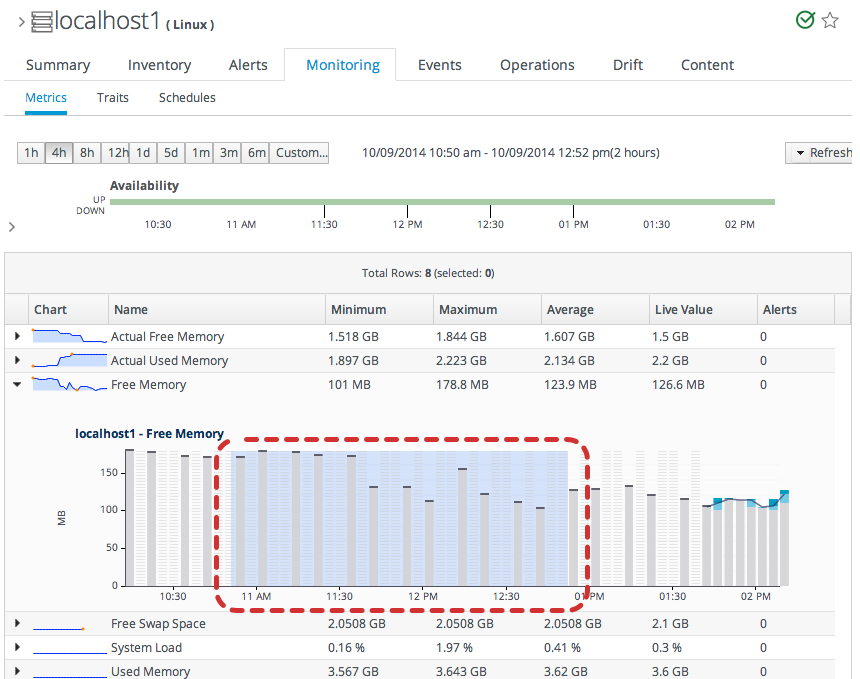This screenshot has height=679, width=860.
Task: Switch to the Traits subtab
Action: 113,98
